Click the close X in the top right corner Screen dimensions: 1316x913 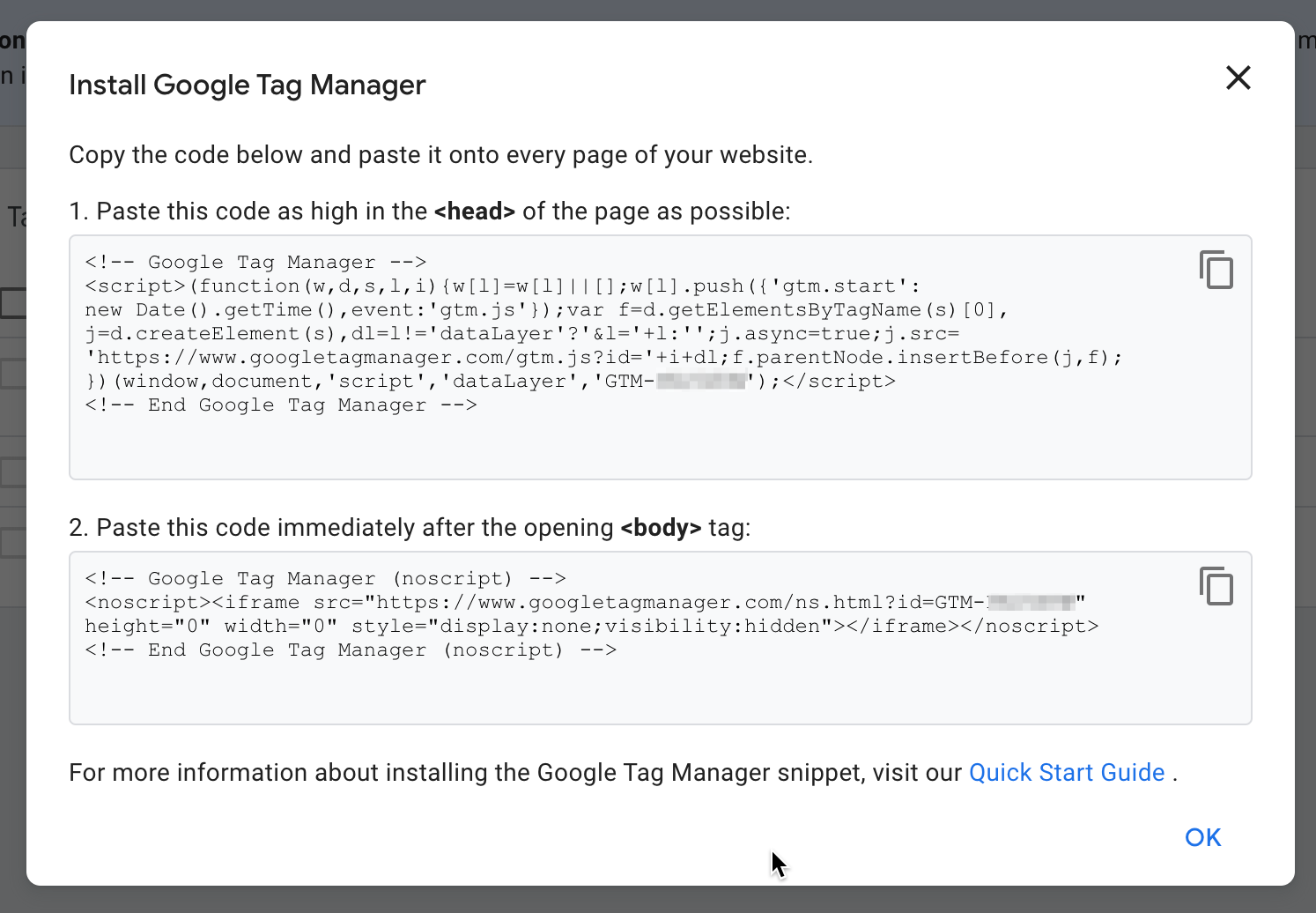(x=1238, y=78)
